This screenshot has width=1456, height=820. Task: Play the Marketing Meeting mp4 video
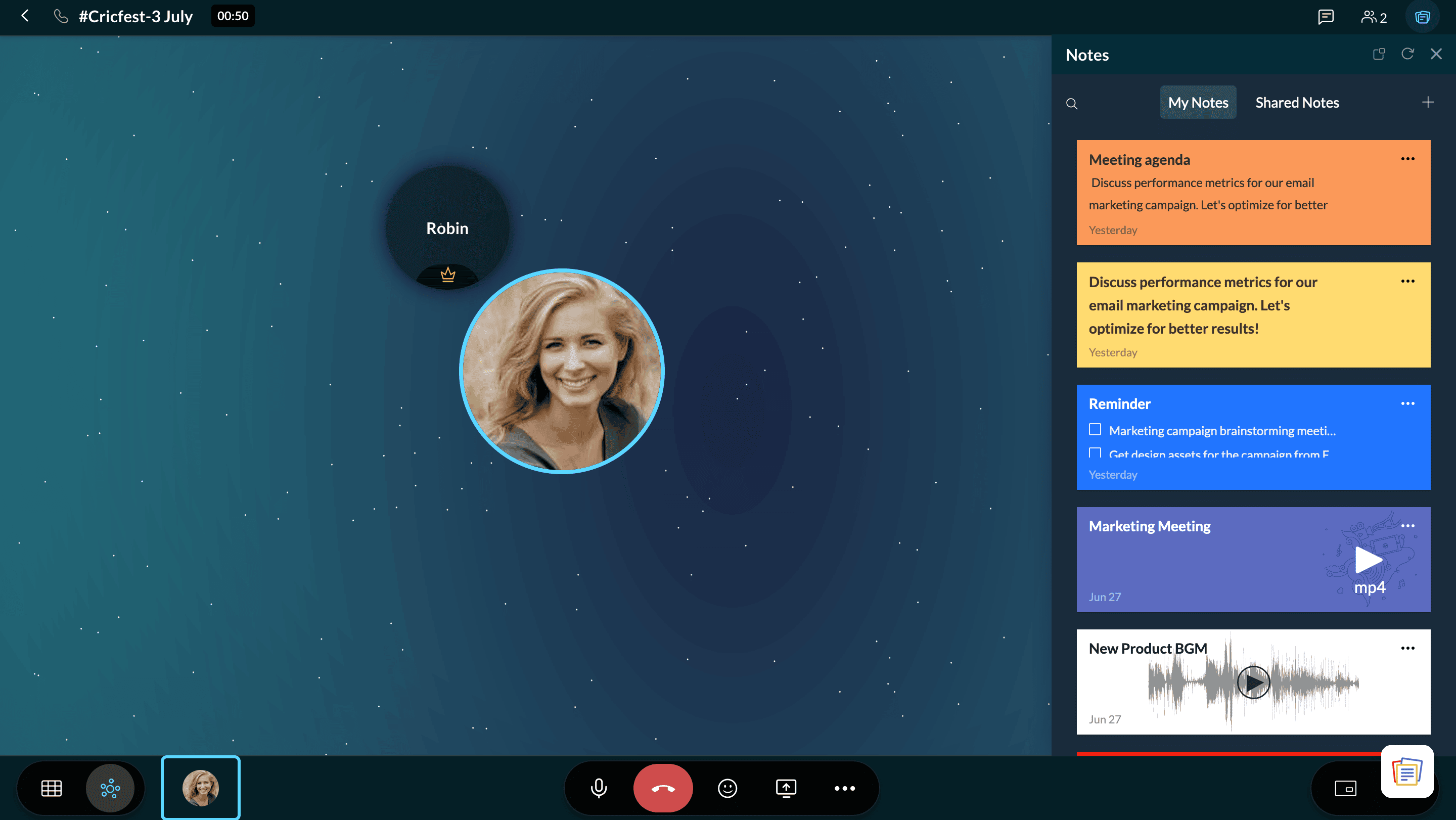(x=1369, y=560)
